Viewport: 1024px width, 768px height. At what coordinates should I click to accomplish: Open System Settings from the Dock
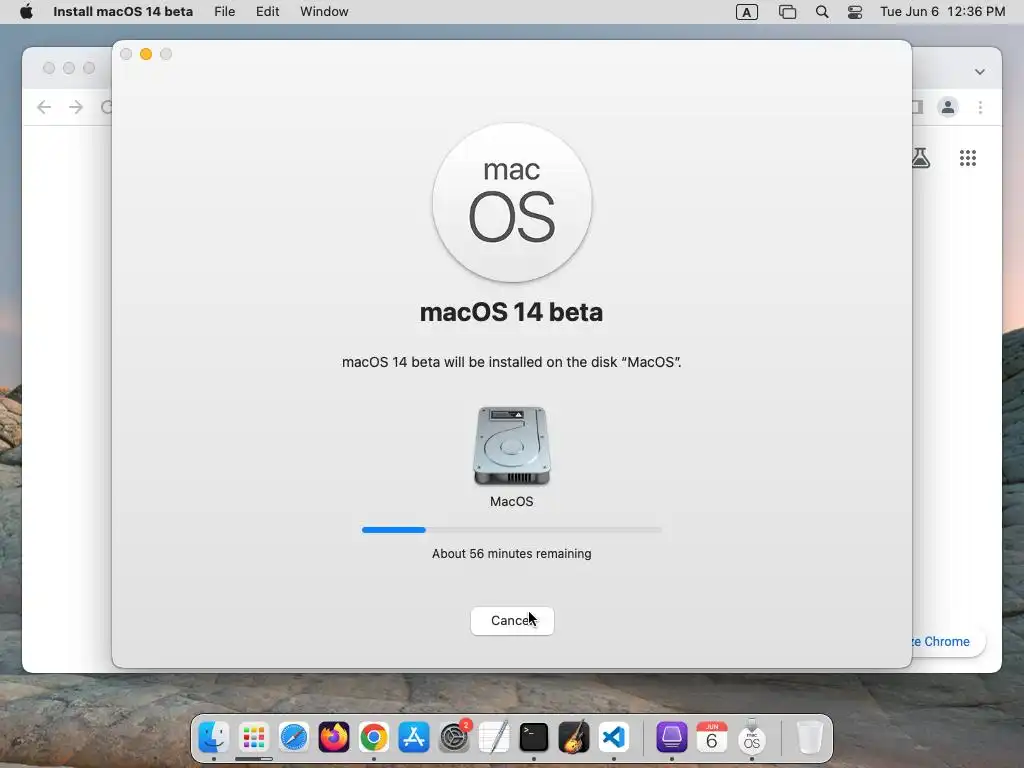coord(454,737)
